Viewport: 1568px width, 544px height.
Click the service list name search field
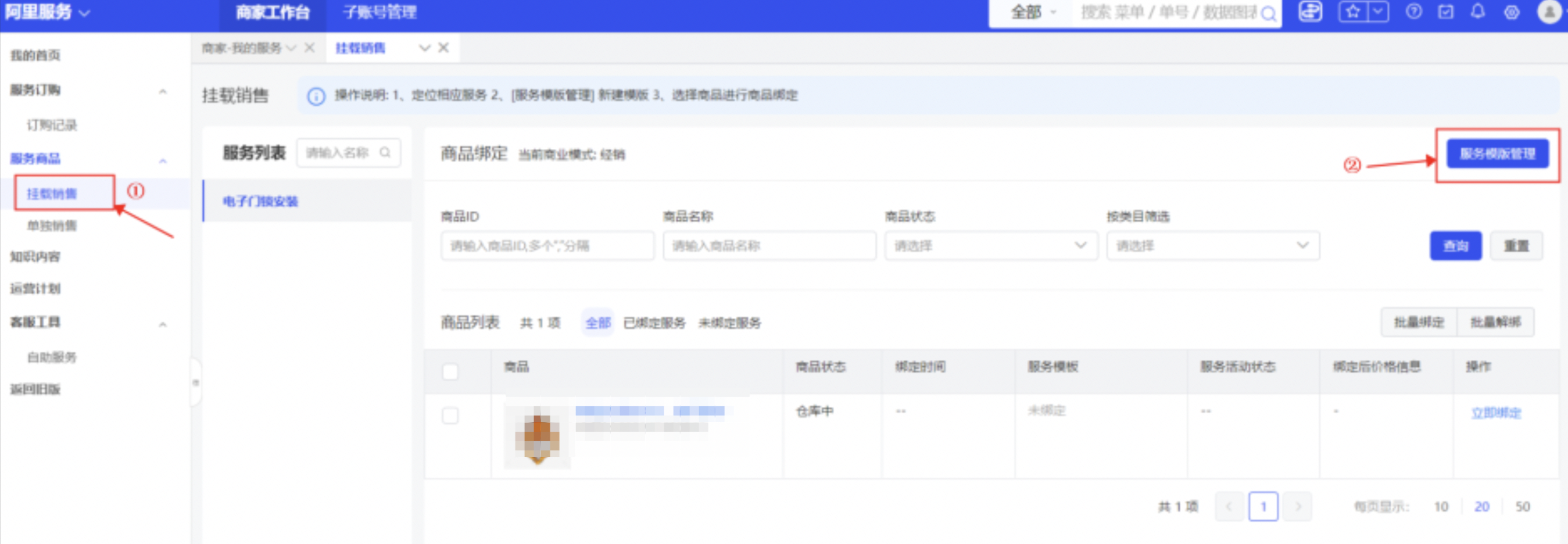click(x=348, y=152)
